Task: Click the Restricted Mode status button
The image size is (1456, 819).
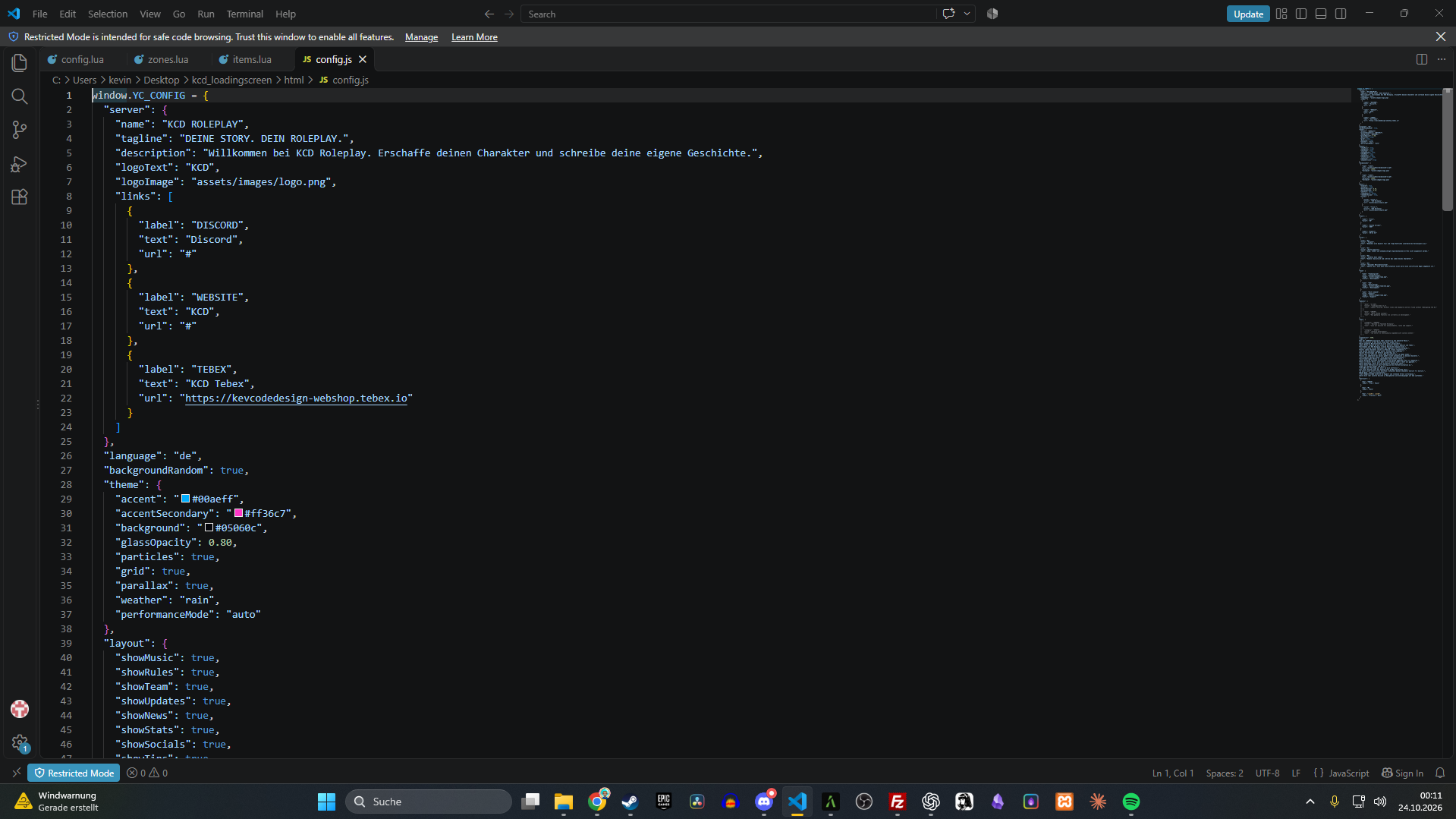Action: pos(74,773)
